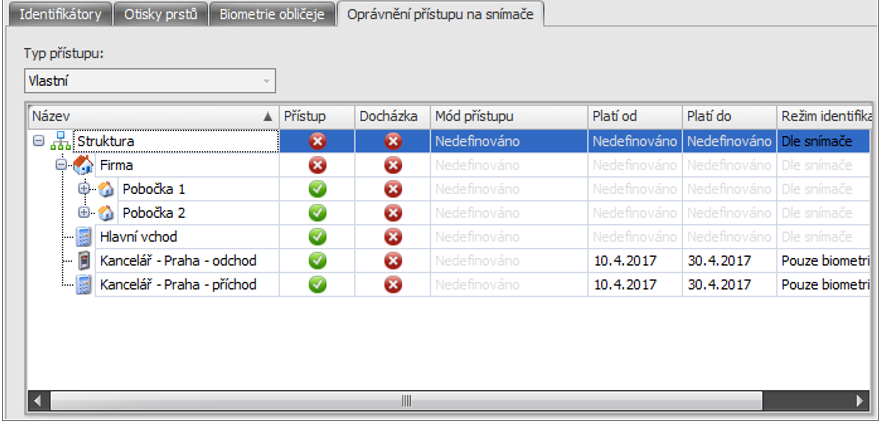Sort by the Název column header
This screenshot has height=423, width=880.
pyautogui.click(x=153, y=117)
